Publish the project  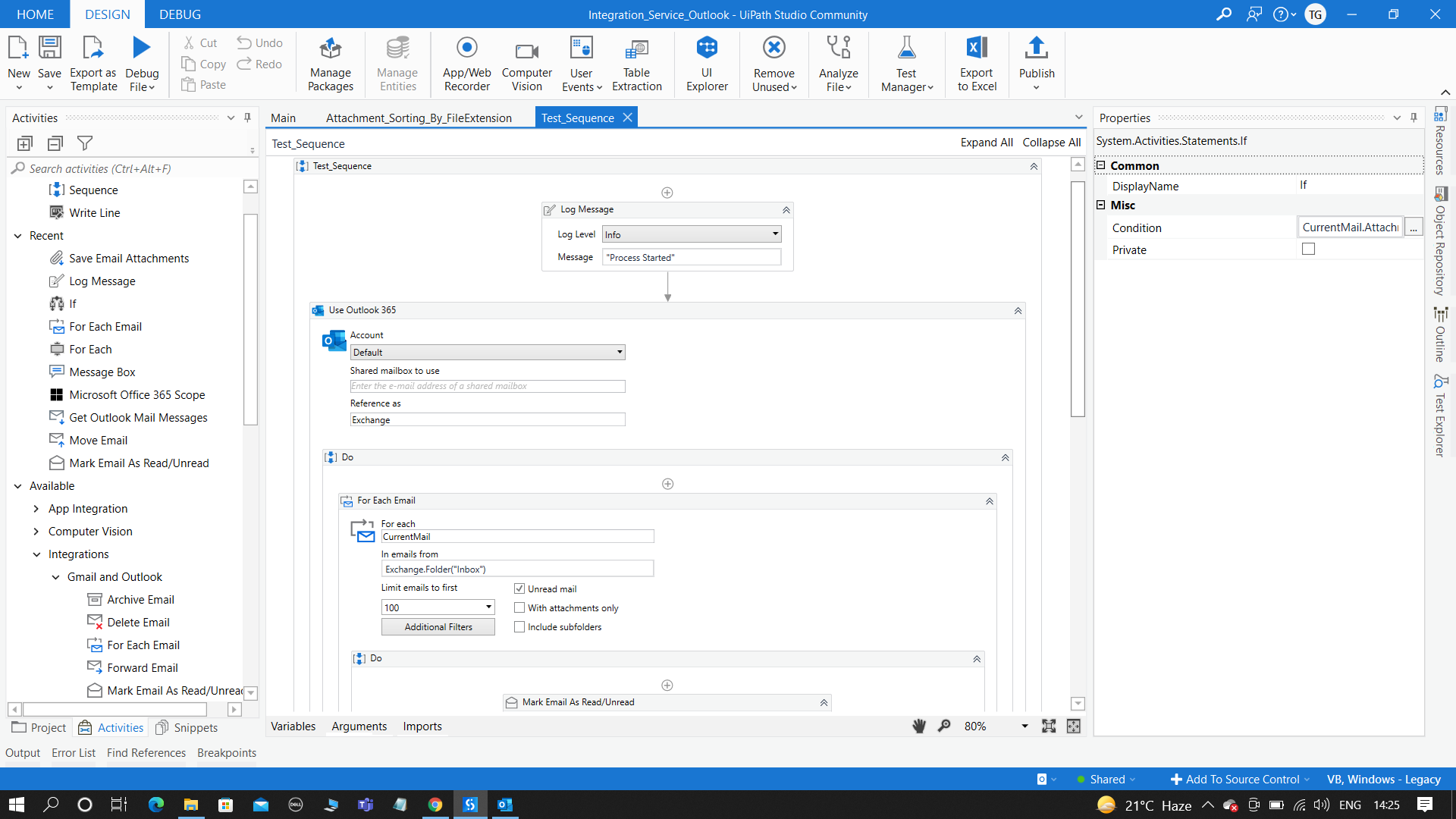pyautogui.click(x=1036, y=64)
